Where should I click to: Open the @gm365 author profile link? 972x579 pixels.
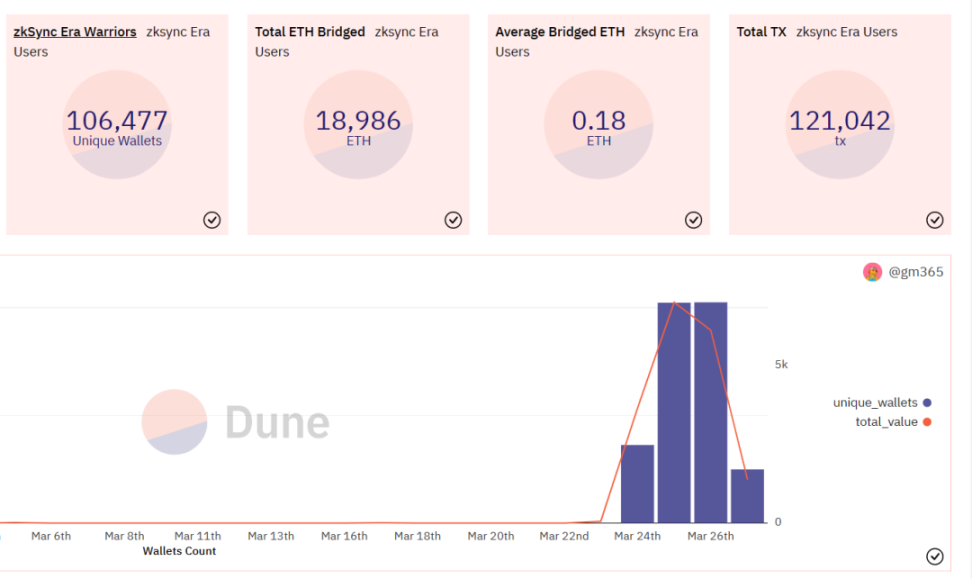pos(916,272)
